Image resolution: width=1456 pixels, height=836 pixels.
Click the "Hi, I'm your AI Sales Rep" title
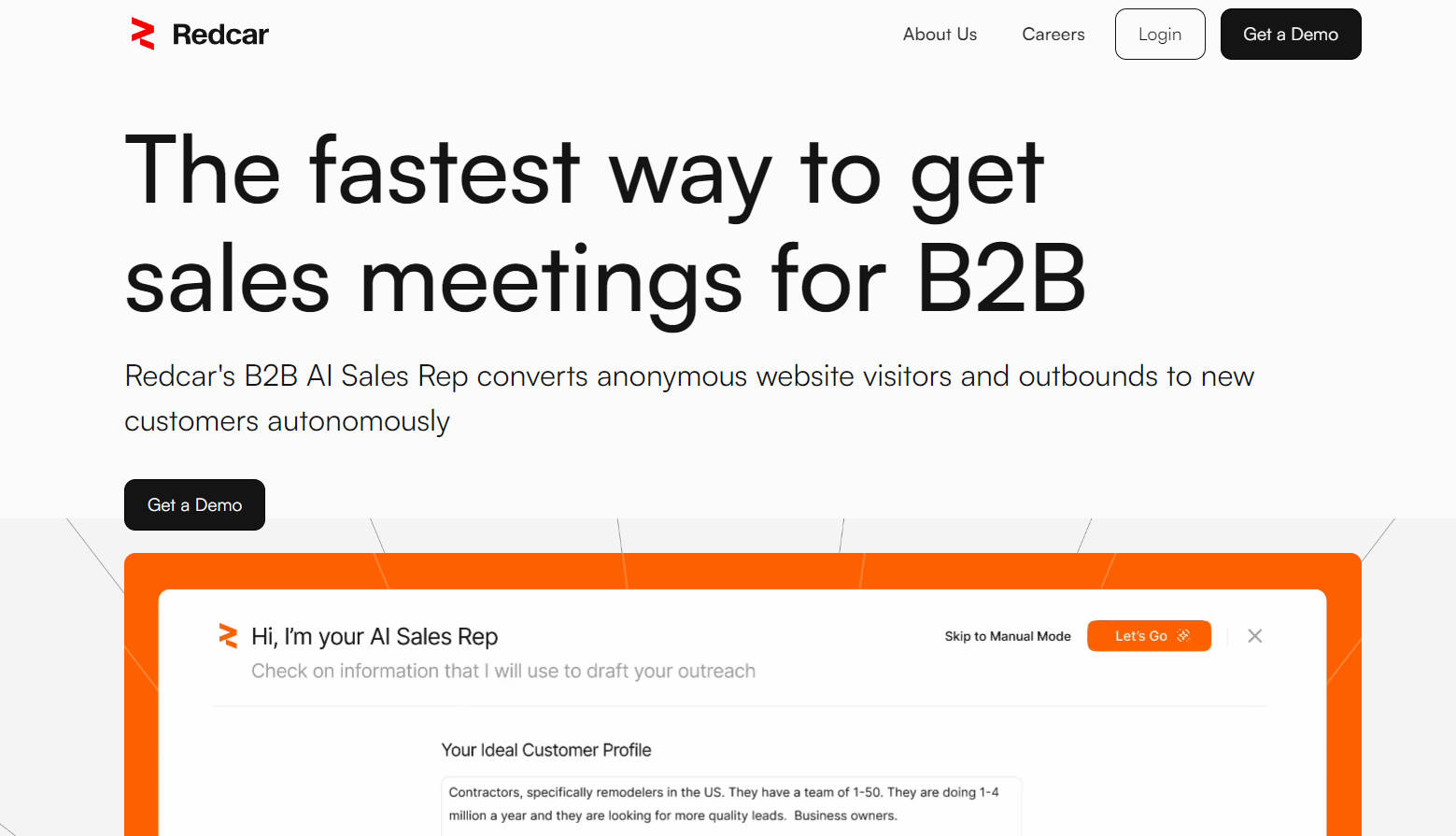coord(375,637)
